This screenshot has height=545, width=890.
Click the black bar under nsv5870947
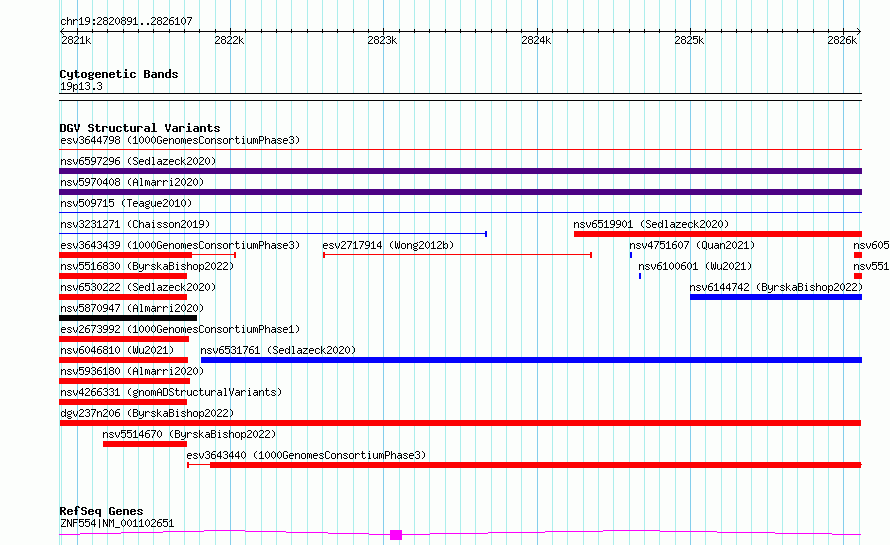[x=128, y=318]
